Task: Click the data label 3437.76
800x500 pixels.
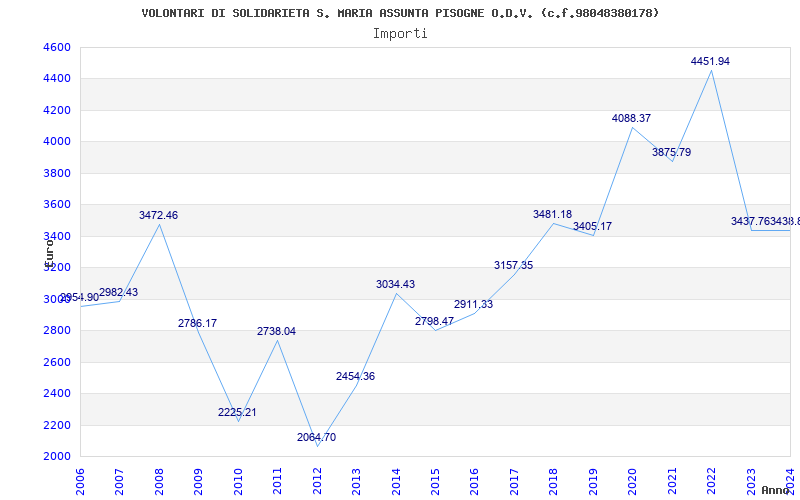Action: (750, 221)
